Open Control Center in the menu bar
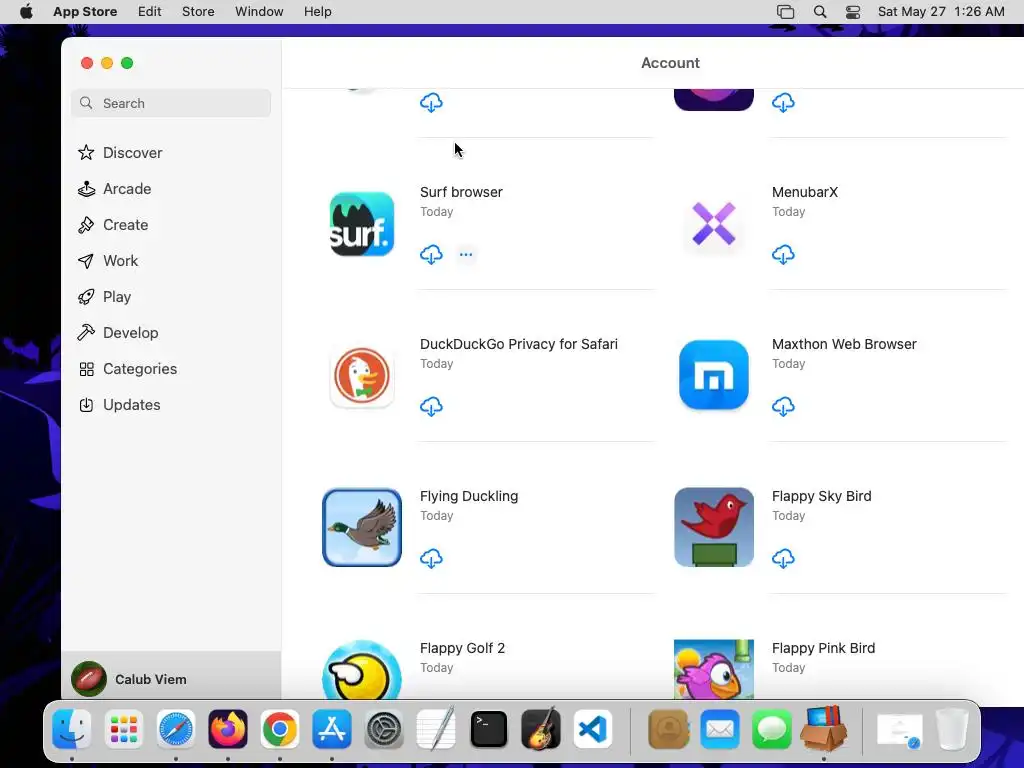Viewport: 1024px width, 768px height. click(x=852, y=12)
